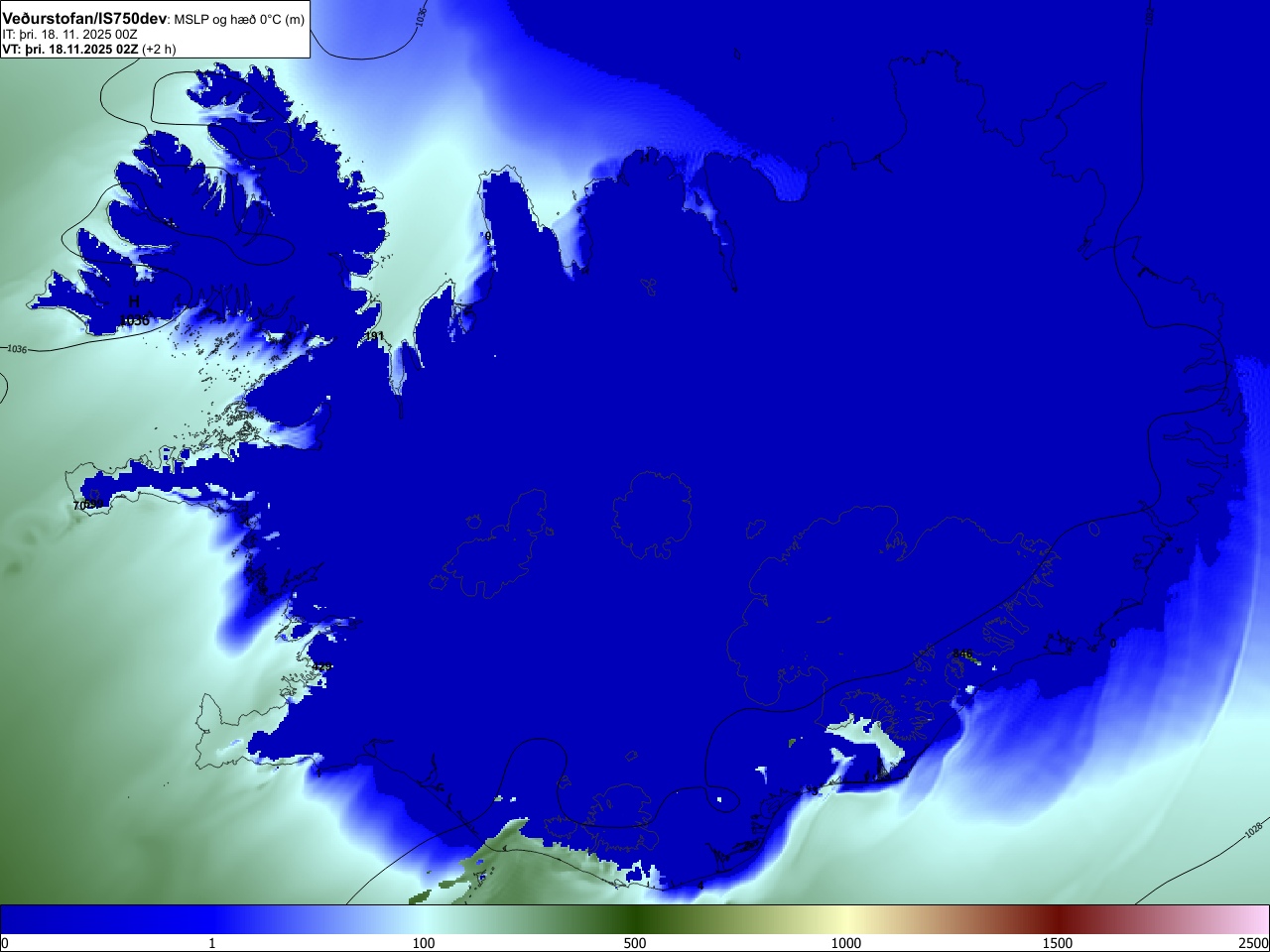This screenshot has width=1270, height=952.
Task: Select the IT: þri. 18. 11. 2025 00Z line
Action: tap(70, 34)
